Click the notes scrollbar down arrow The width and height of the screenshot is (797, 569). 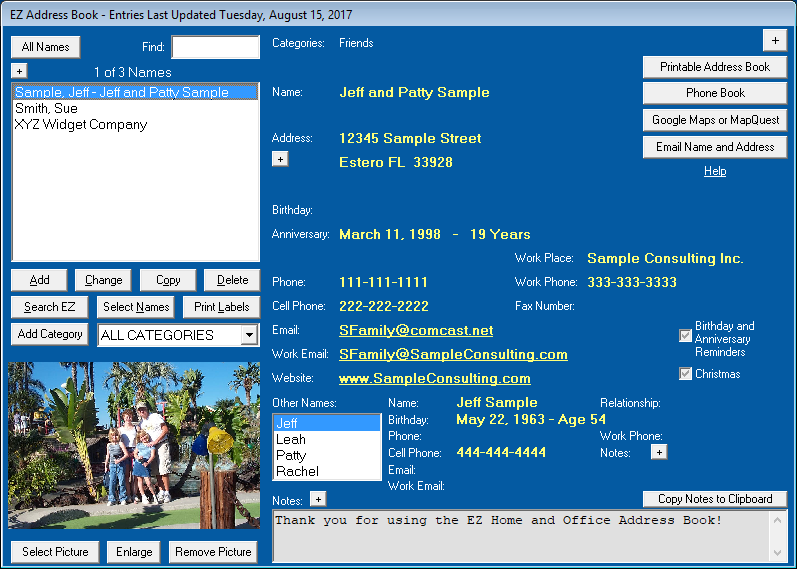click(x=777, y=552)
